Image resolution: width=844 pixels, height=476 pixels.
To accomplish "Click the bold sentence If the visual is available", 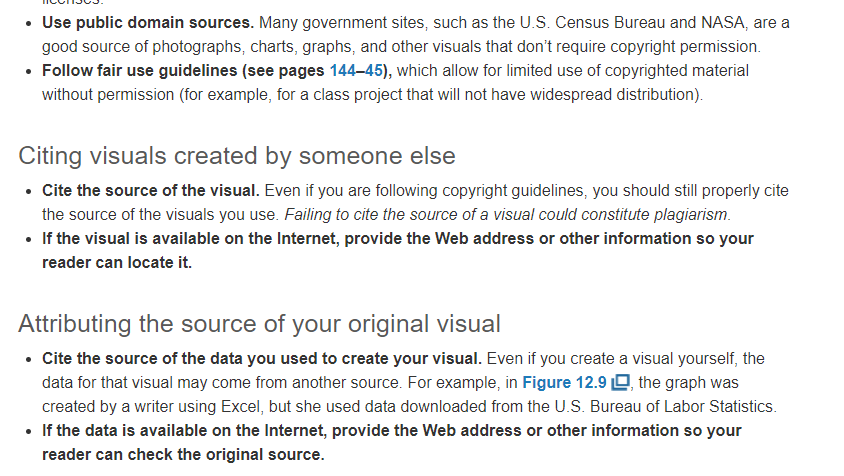I will pos(398,250).
